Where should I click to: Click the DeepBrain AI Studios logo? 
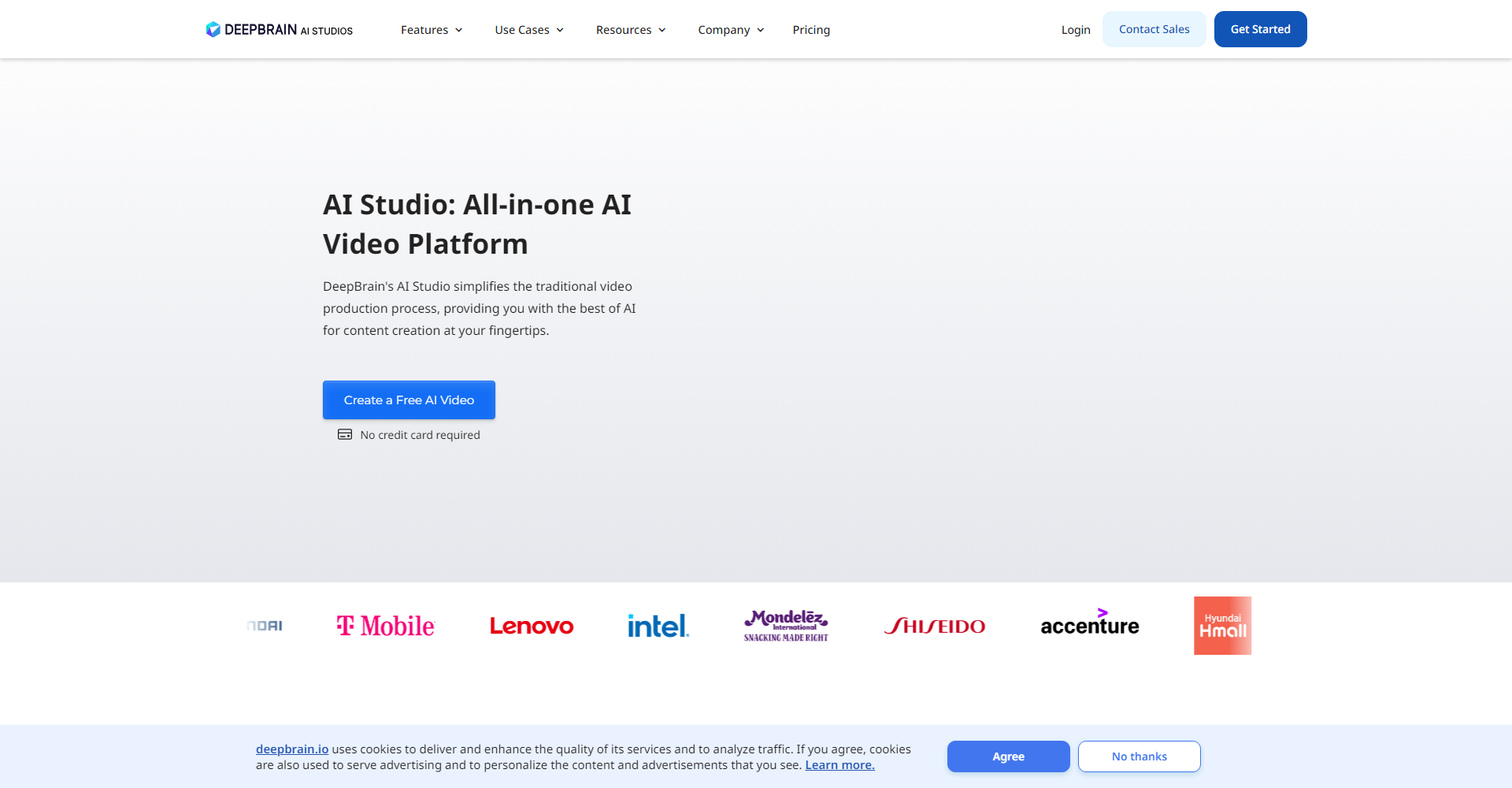point(279,29)
